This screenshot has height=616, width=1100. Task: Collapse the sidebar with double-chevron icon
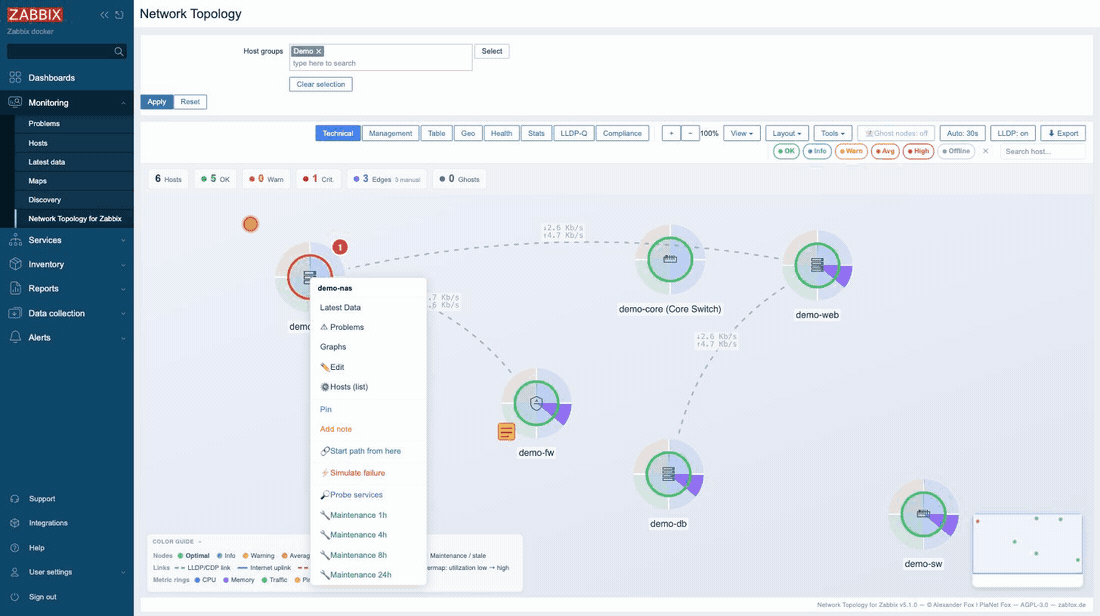[x=105, y=15]
